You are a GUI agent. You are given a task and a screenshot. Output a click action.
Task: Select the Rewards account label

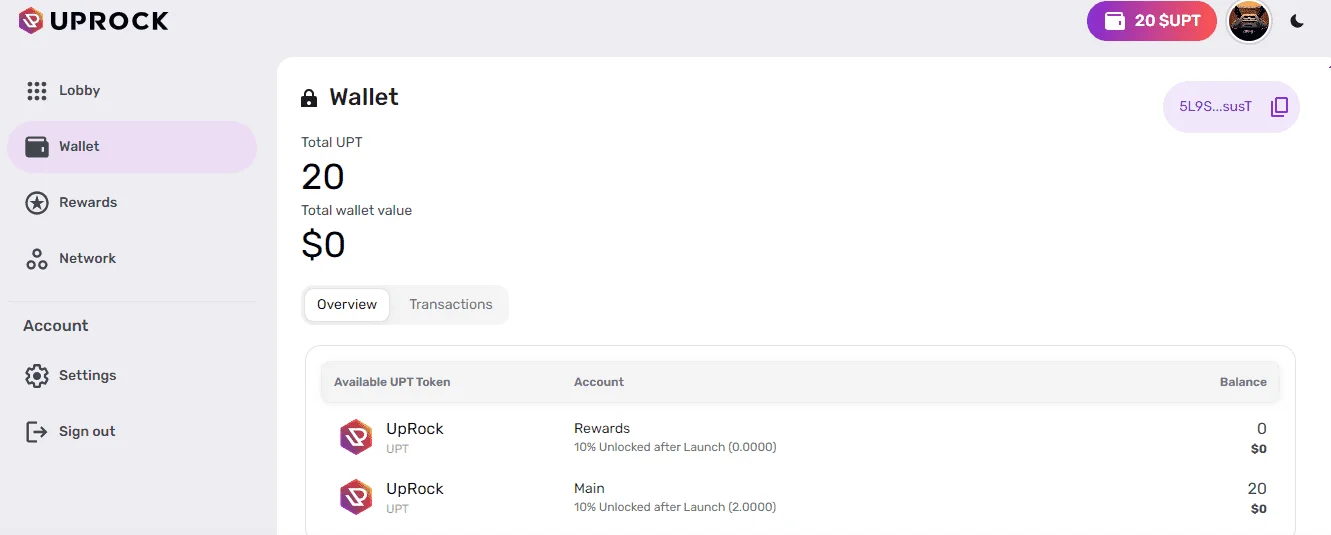click(x=602, y=429)
